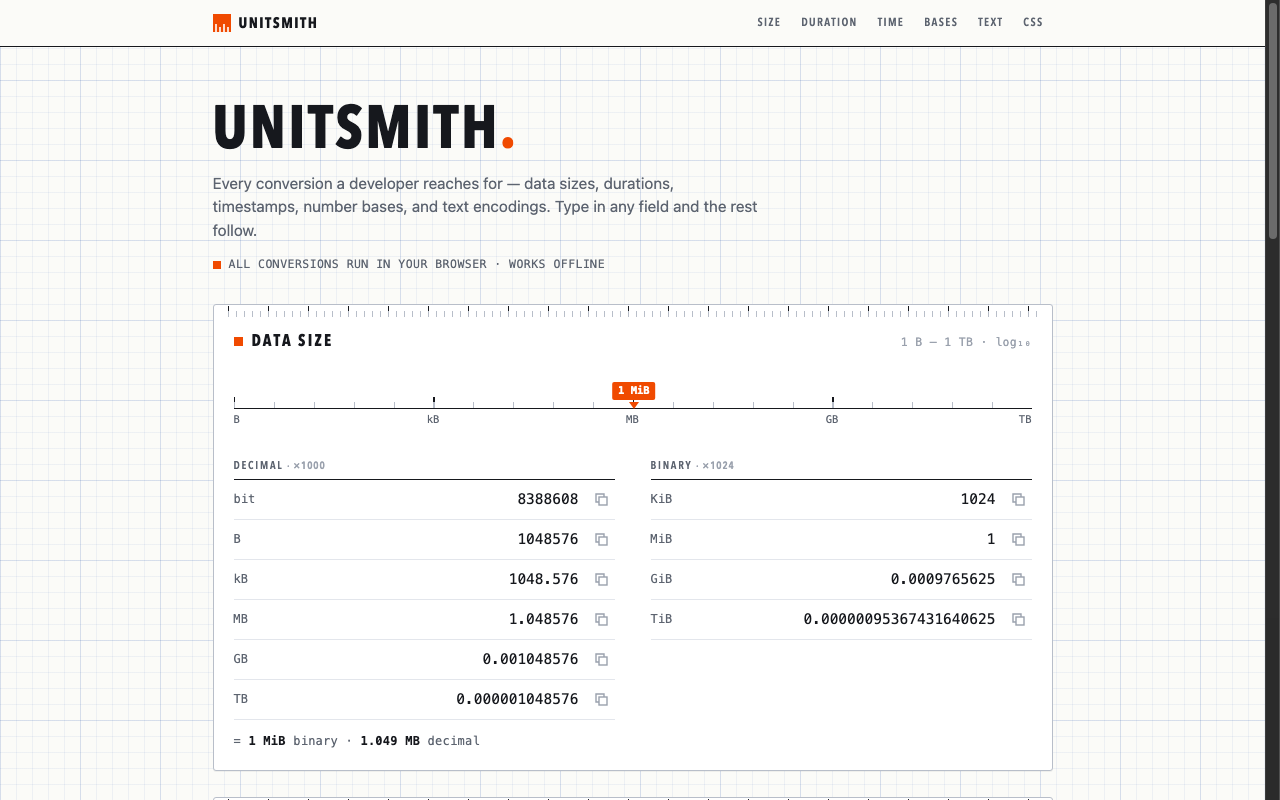Copy the MB value 1.048576
This screenshot has height=800, width=1280.
pyautogui.click(x=601, y=619)
